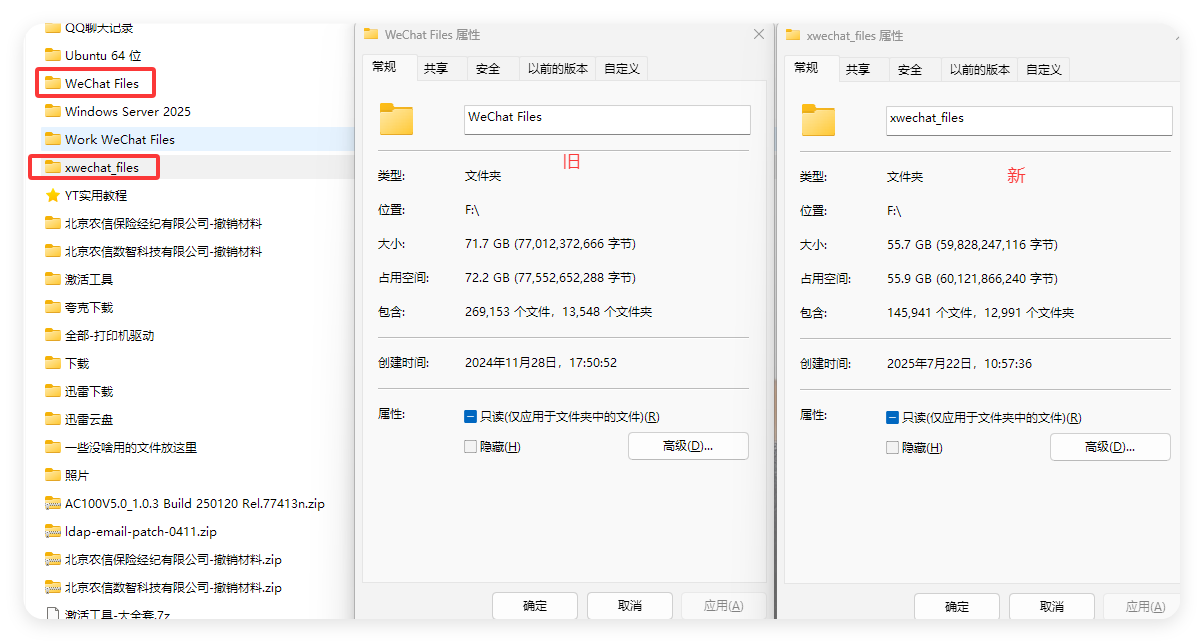Click large folder icon in xwechat_files 属性
This screenshot has height=642, width=1203.
click(818, 120)
